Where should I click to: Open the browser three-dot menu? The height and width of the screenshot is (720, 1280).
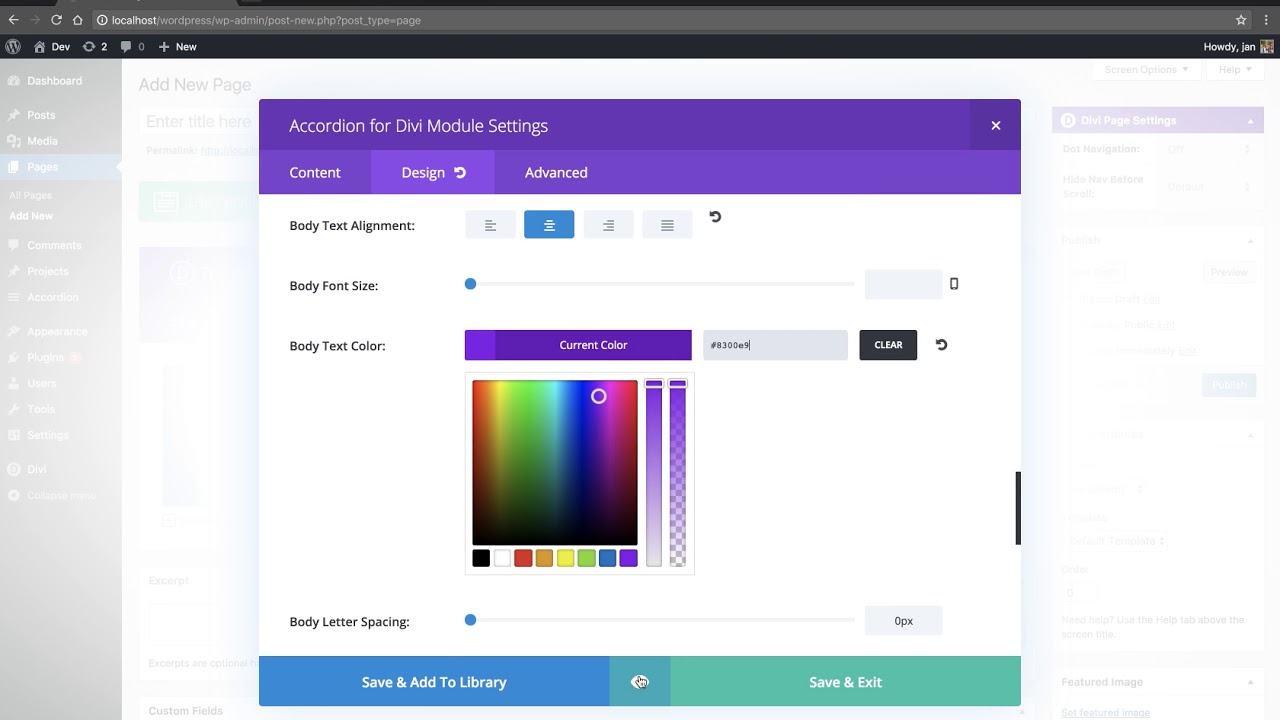click(x=1266, y=20)
